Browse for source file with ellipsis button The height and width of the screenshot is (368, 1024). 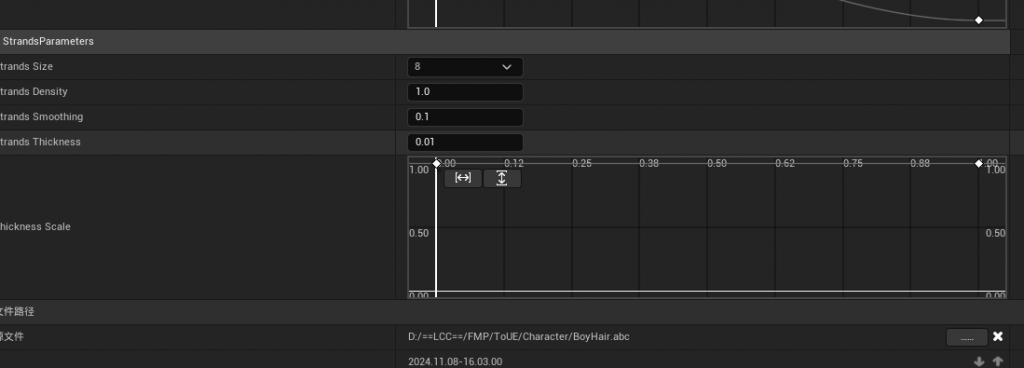[967, 337]
